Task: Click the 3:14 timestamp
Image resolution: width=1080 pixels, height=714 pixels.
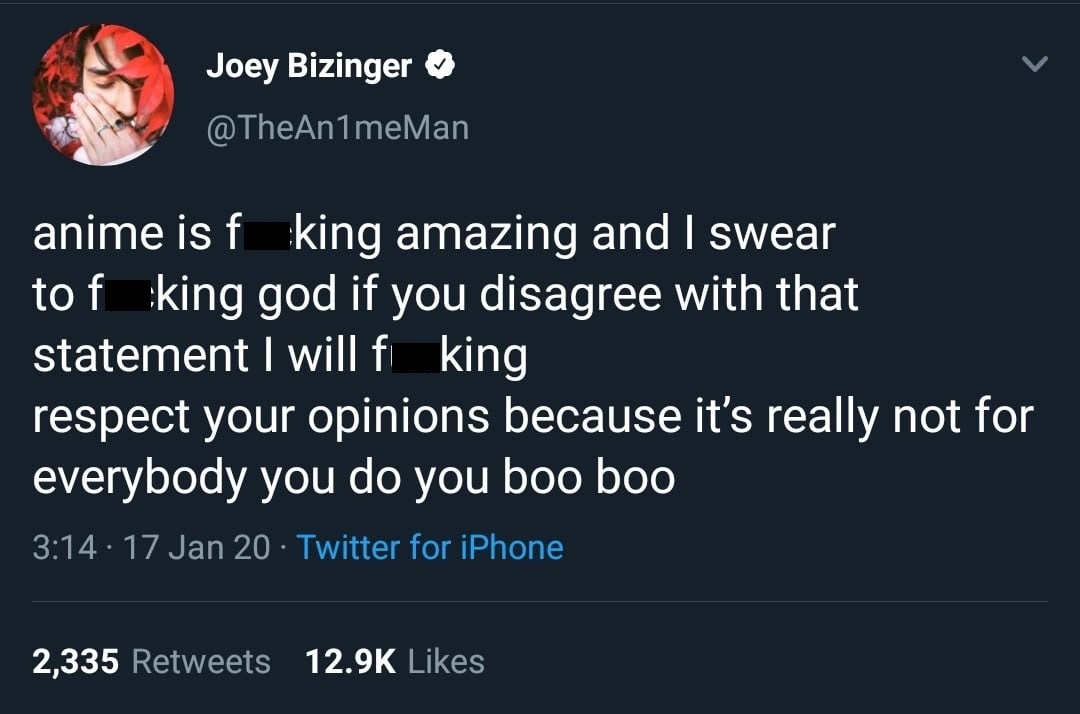Action: coord(62,547)
